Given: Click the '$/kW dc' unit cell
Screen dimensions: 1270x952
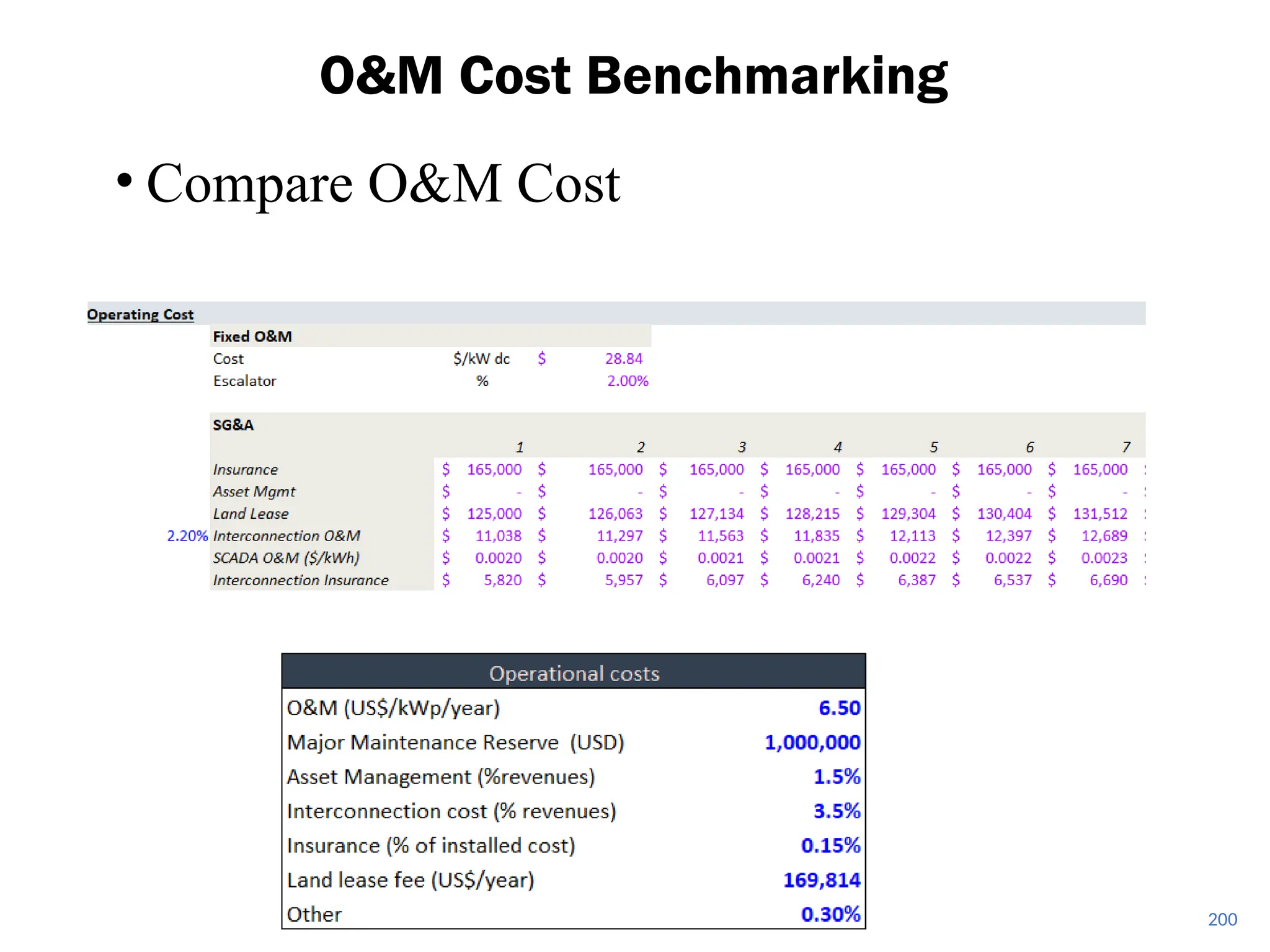Looking at the screenshot, I should (x=482, y=359).
